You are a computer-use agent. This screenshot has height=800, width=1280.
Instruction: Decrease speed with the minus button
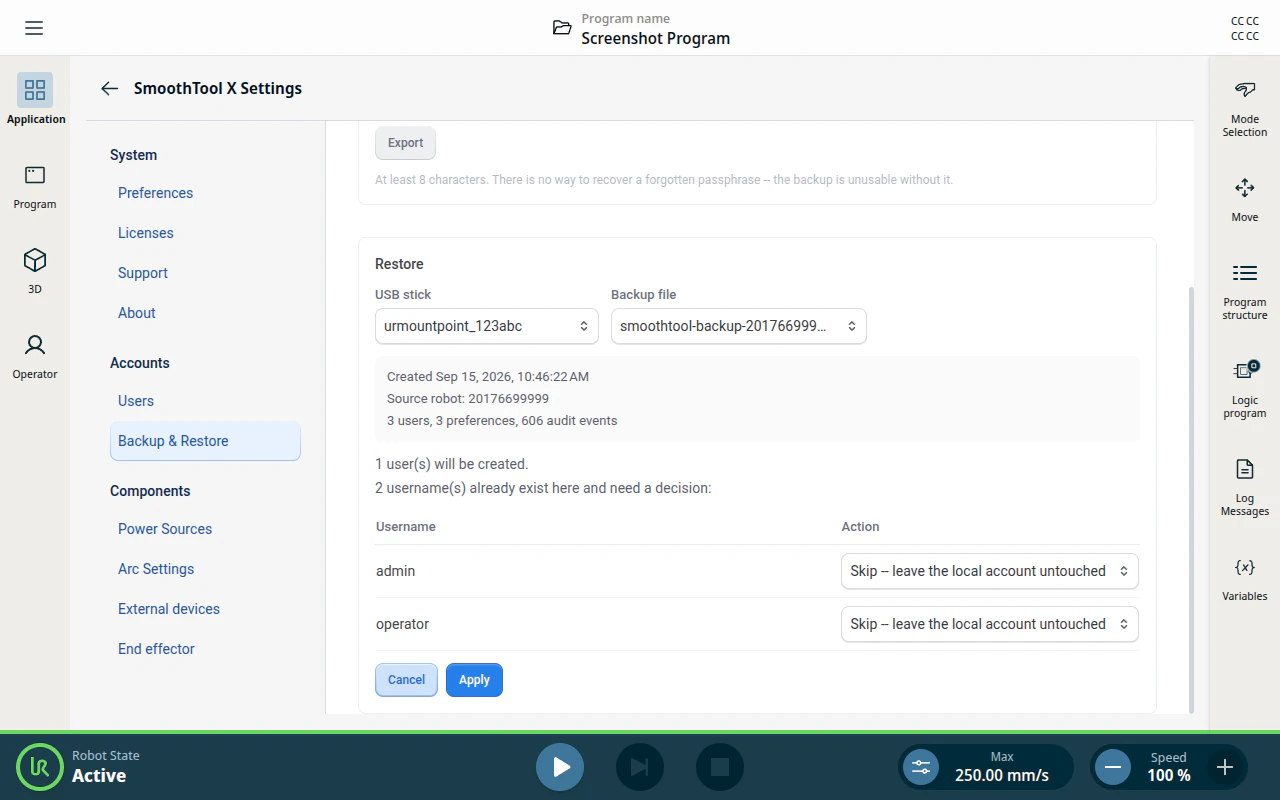tap(1113, 767)
